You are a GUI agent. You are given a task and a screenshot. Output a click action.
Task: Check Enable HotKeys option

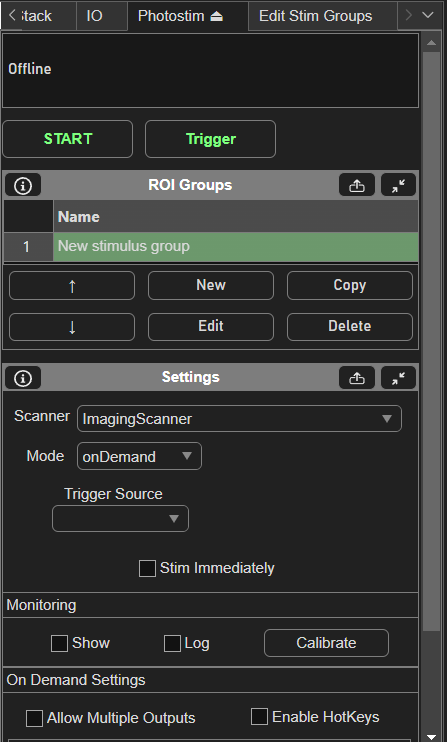tap(259, 716)
